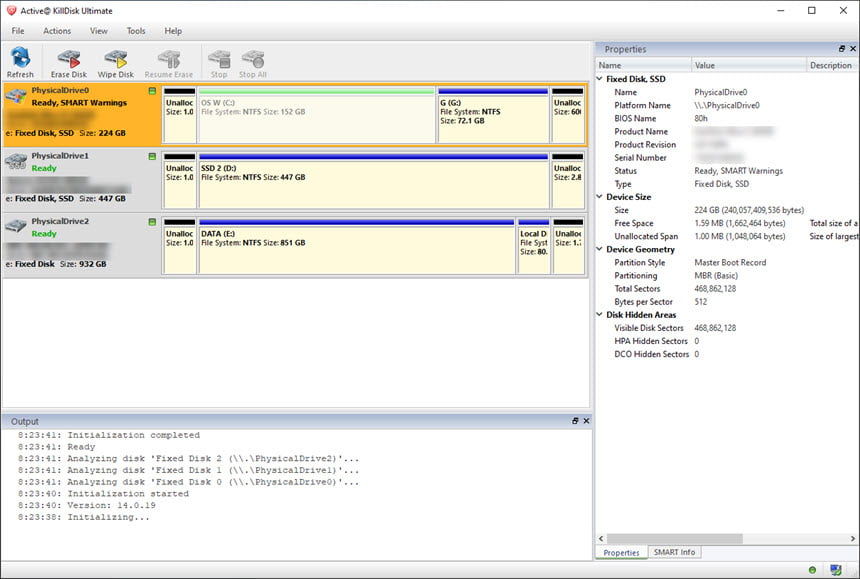860x579 pixels.
Task: Select the Total Sectors property row
Action: [x=727, y=289]
